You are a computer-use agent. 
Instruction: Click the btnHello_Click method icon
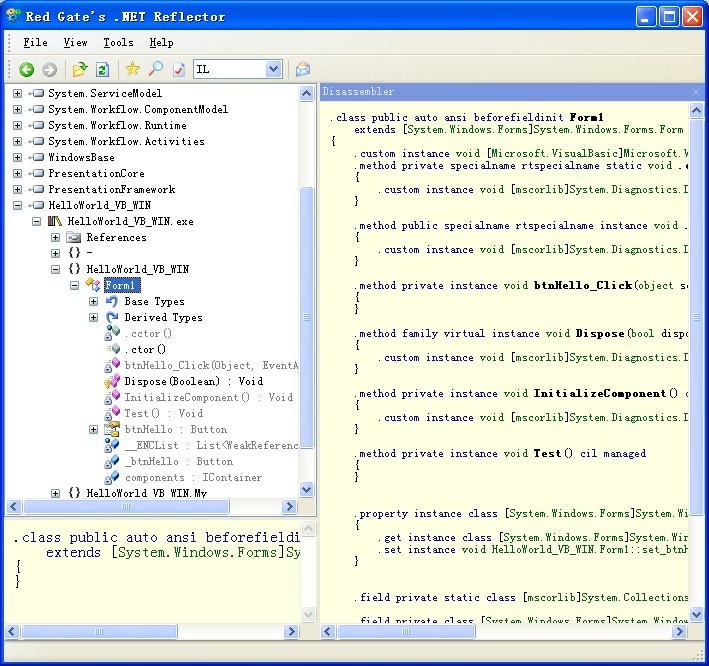coord(112,365)
